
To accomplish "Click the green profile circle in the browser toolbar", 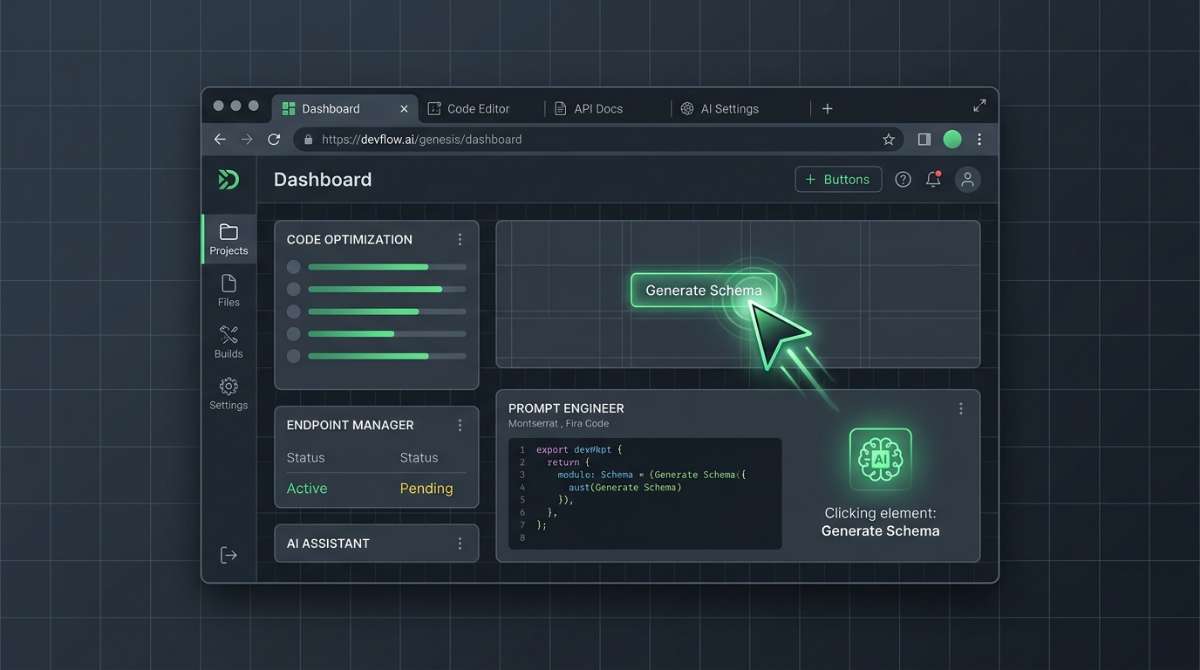I will 952,140.
